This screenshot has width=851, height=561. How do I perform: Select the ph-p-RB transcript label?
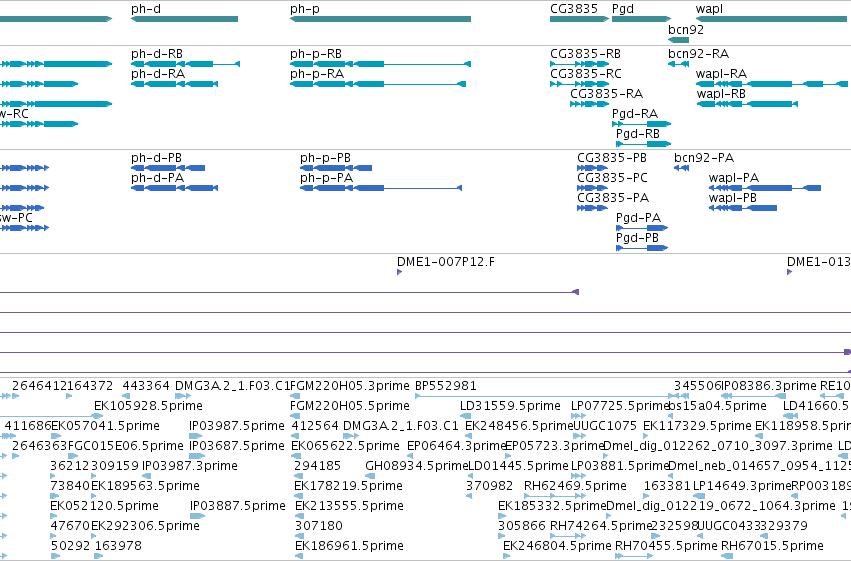coord(316,54)
